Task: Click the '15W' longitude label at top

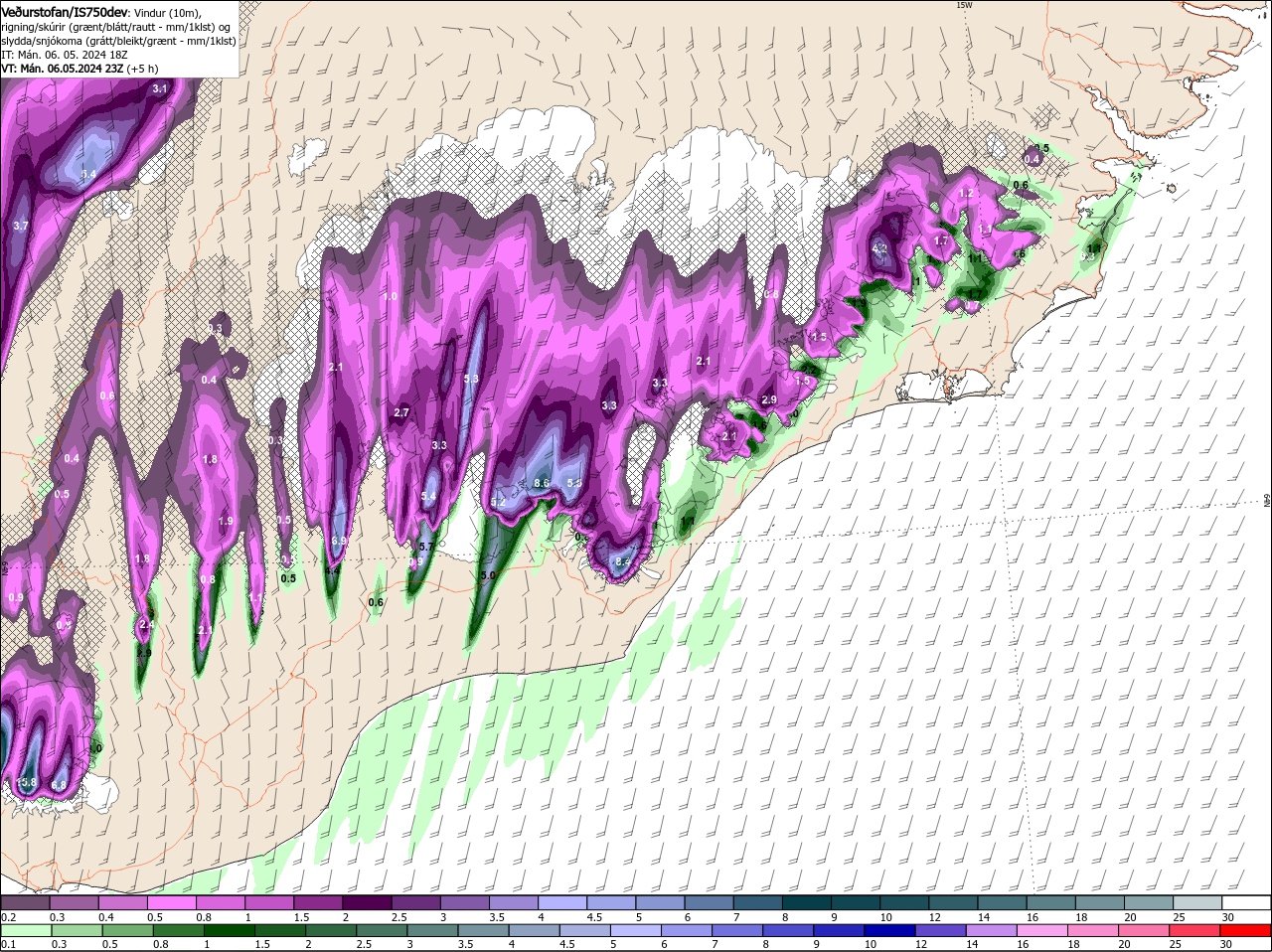Action: [x=963, y=5]
